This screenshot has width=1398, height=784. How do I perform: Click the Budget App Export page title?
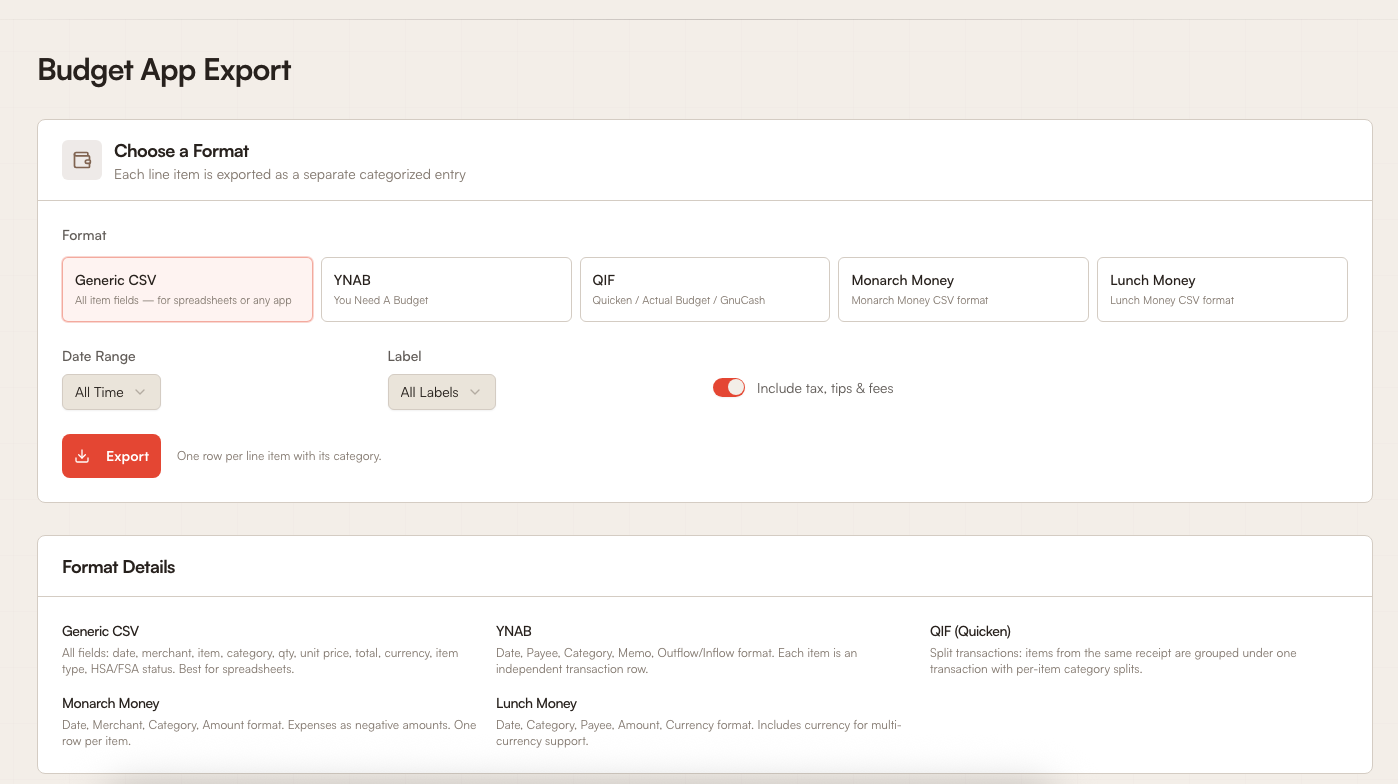(x=164, y=70)
